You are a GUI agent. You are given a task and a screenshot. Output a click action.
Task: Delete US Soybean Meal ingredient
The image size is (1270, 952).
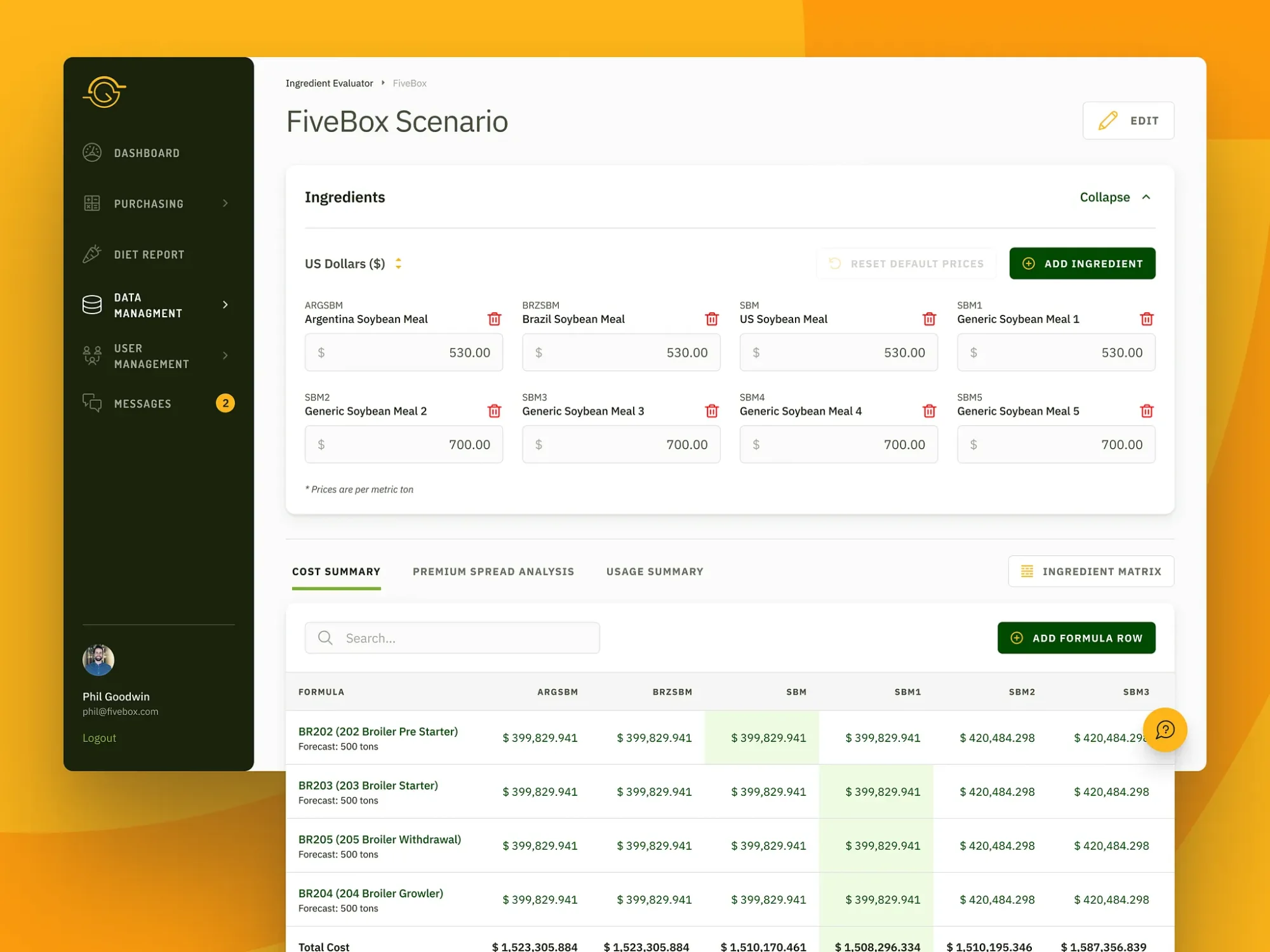[930, 319]
